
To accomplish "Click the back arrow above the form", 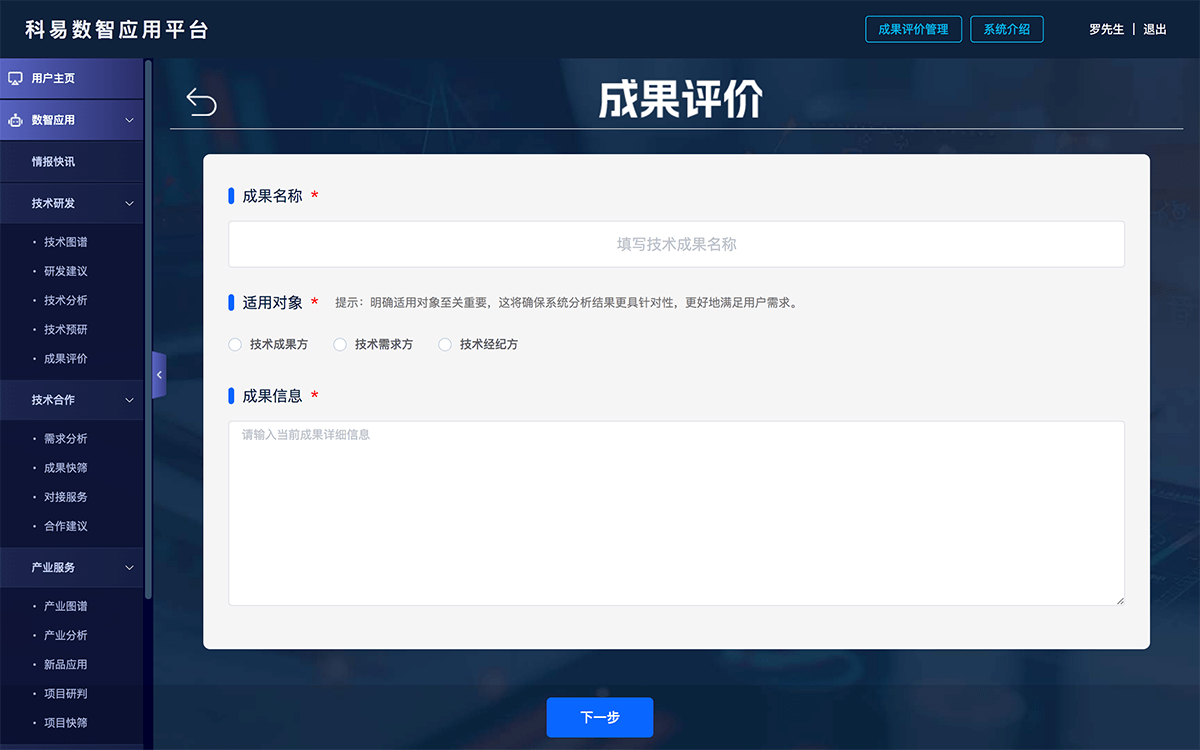I will coord(198,100).
